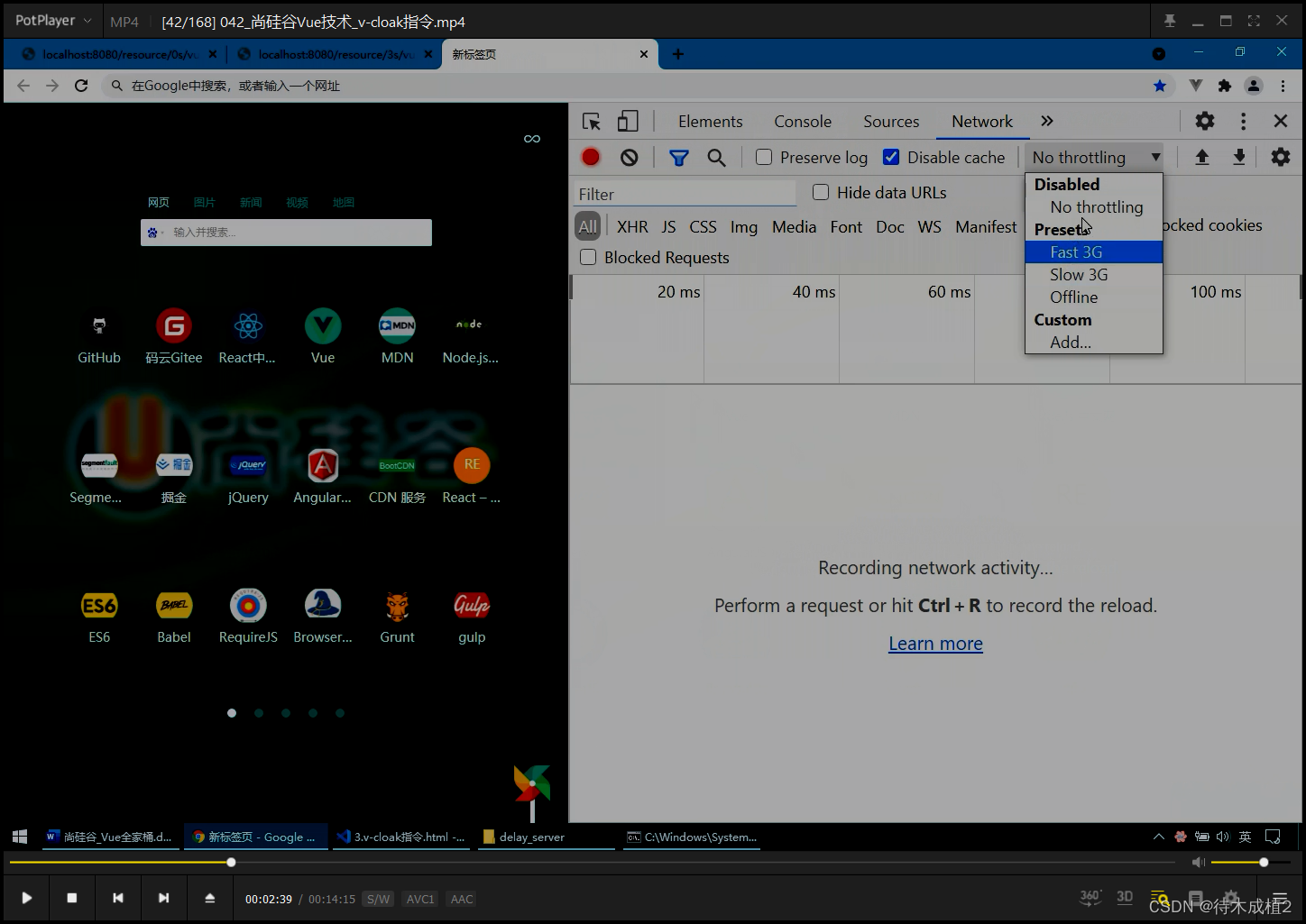Filter requests by Img
Image resolution: width=1306 pixels, height=924 pixels.
tap(744, 226)
